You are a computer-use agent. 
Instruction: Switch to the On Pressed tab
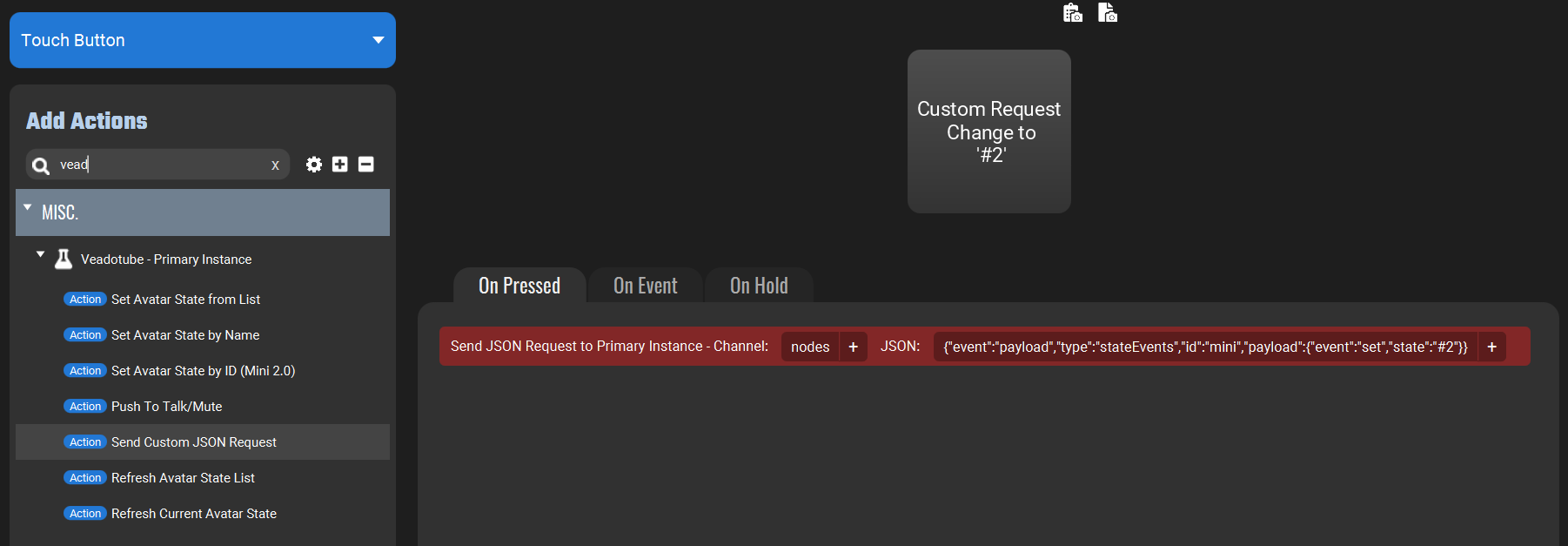tap(519, 286)
